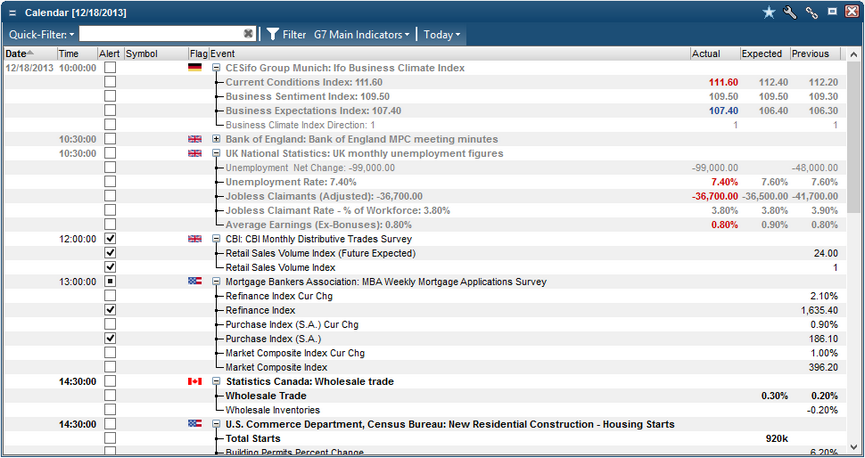Click the star favorite icon in title bar
This screenshot has width=865, height=458.
click(x=768, y=12)
